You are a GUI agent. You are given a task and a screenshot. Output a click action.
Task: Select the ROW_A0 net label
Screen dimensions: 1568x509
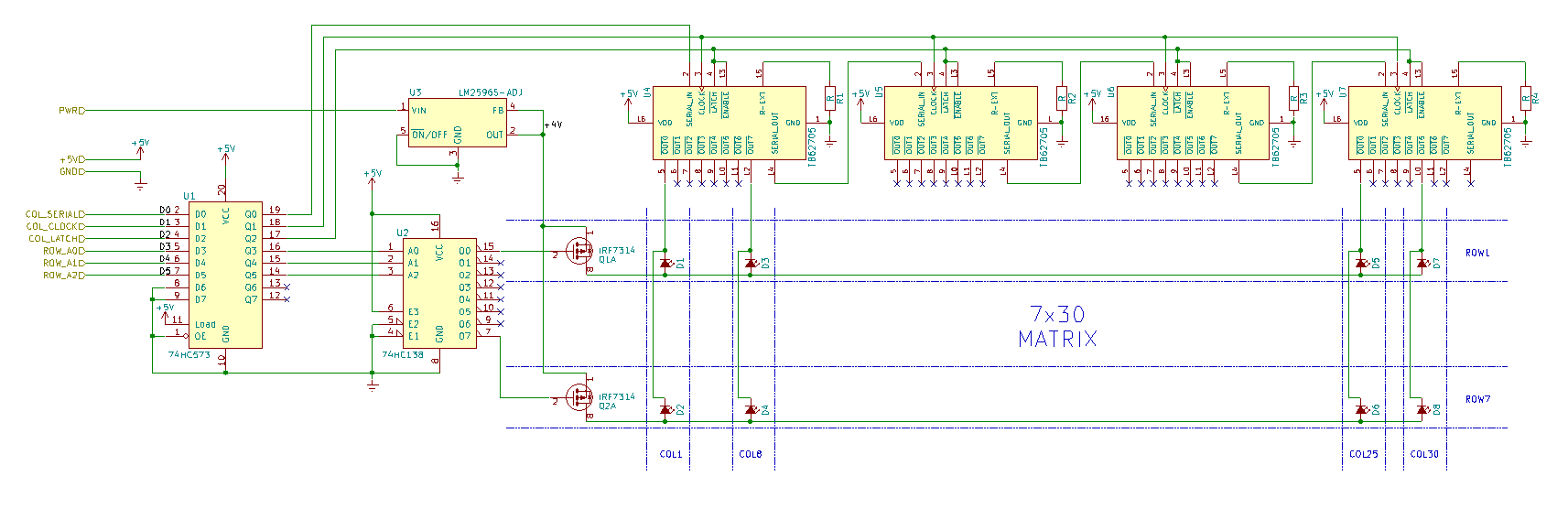(64, 251)
